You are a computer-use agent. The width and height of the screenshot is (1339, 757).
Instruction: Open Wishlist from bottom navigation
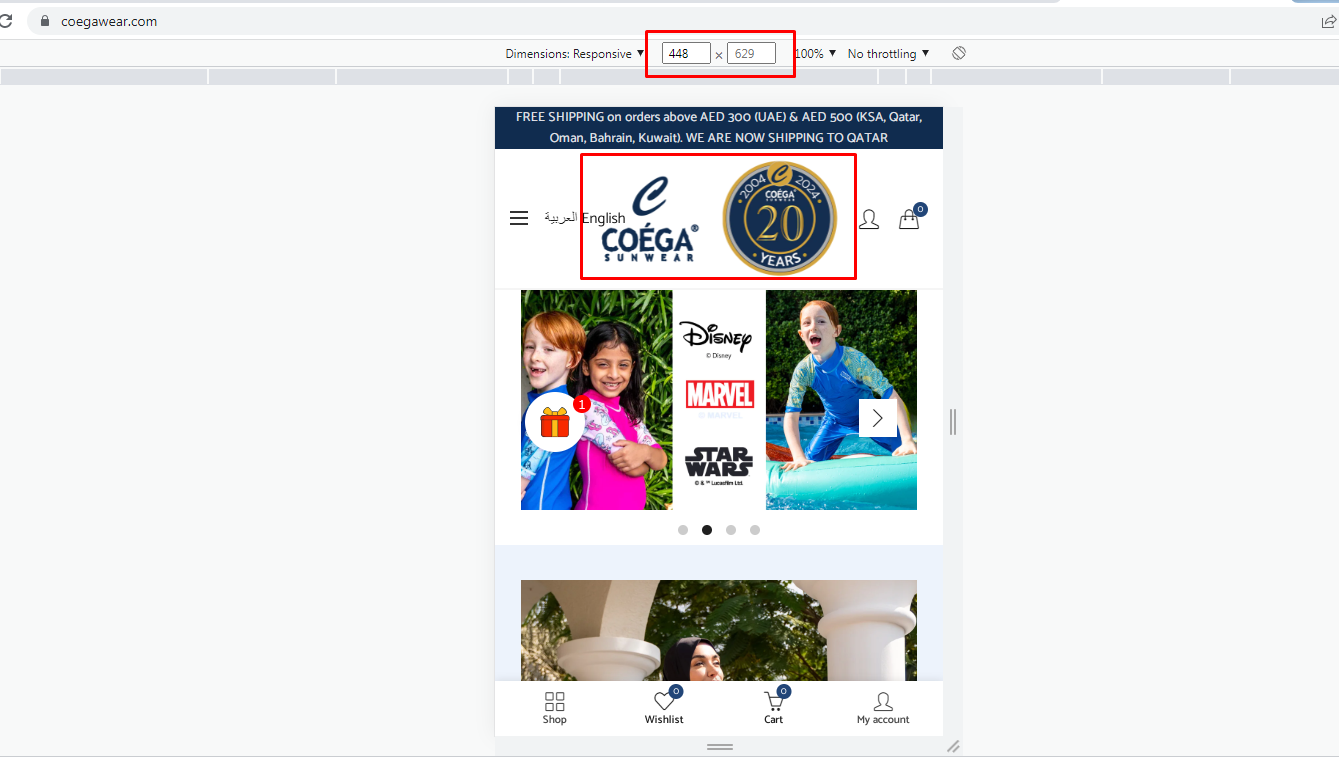664,707
